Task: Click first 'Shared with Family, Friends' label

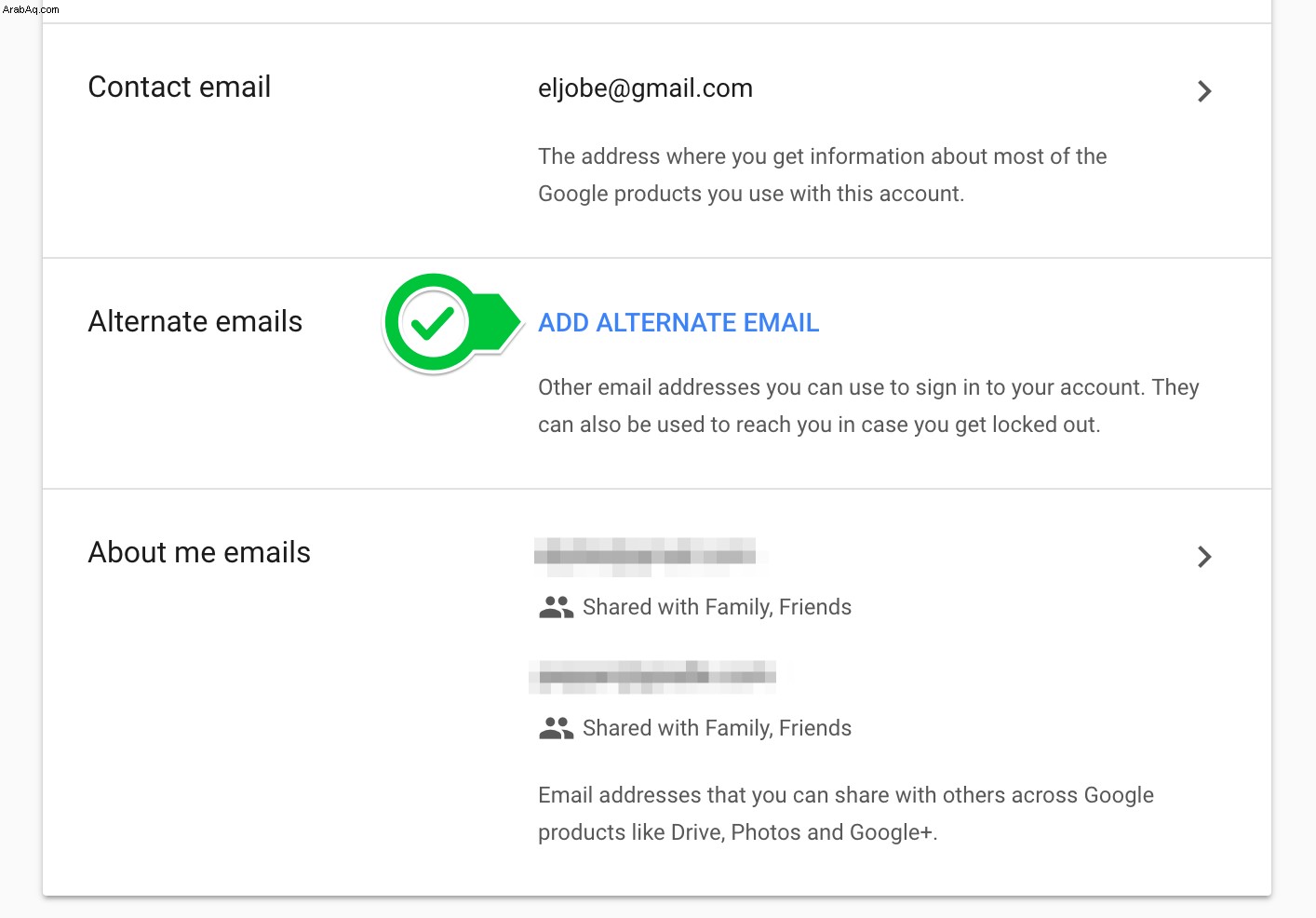Action: tap(717, 607)
